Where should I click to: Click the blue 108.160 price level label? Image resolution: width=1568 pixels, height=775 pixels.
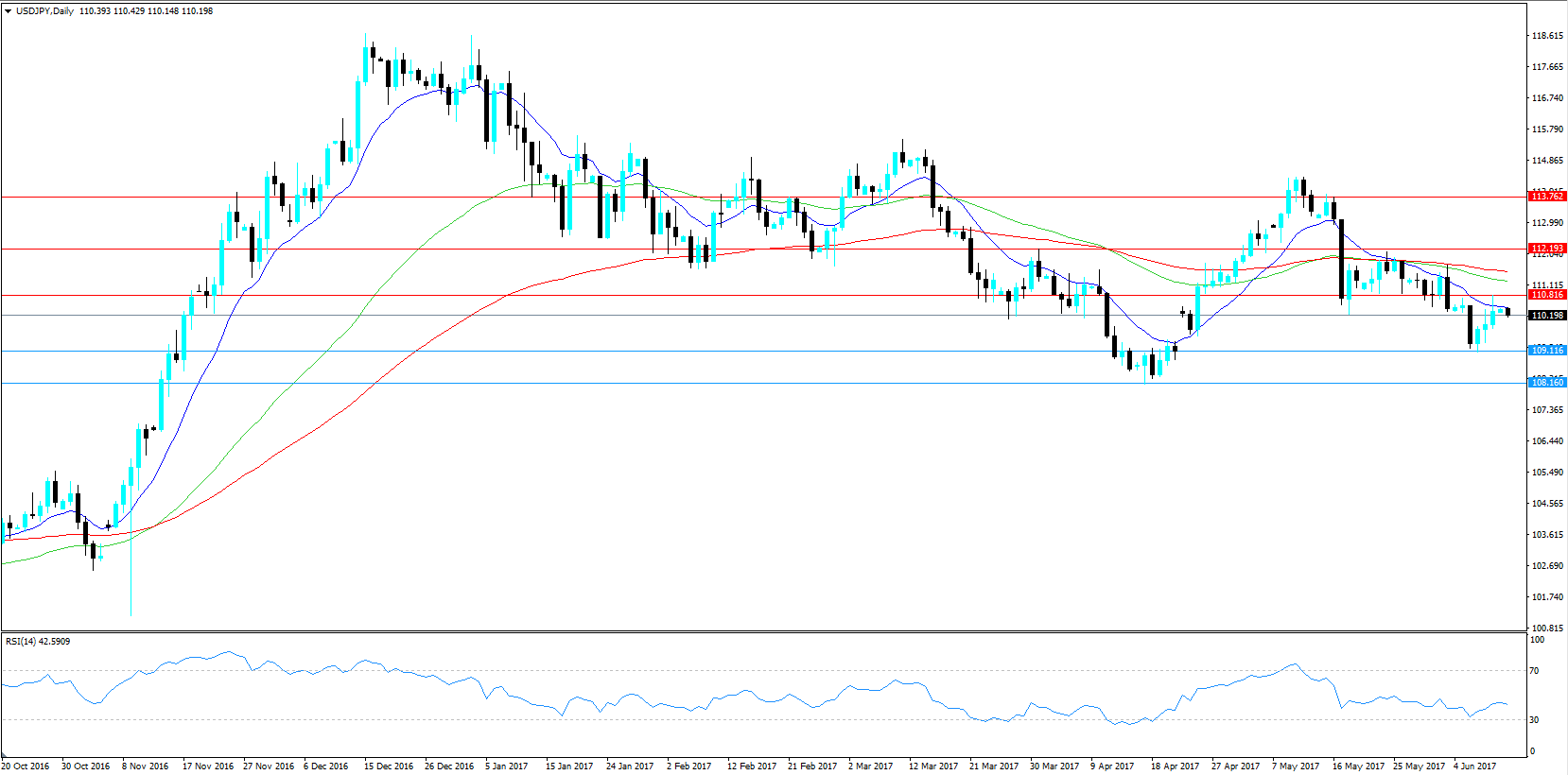tap(1547, 383)
